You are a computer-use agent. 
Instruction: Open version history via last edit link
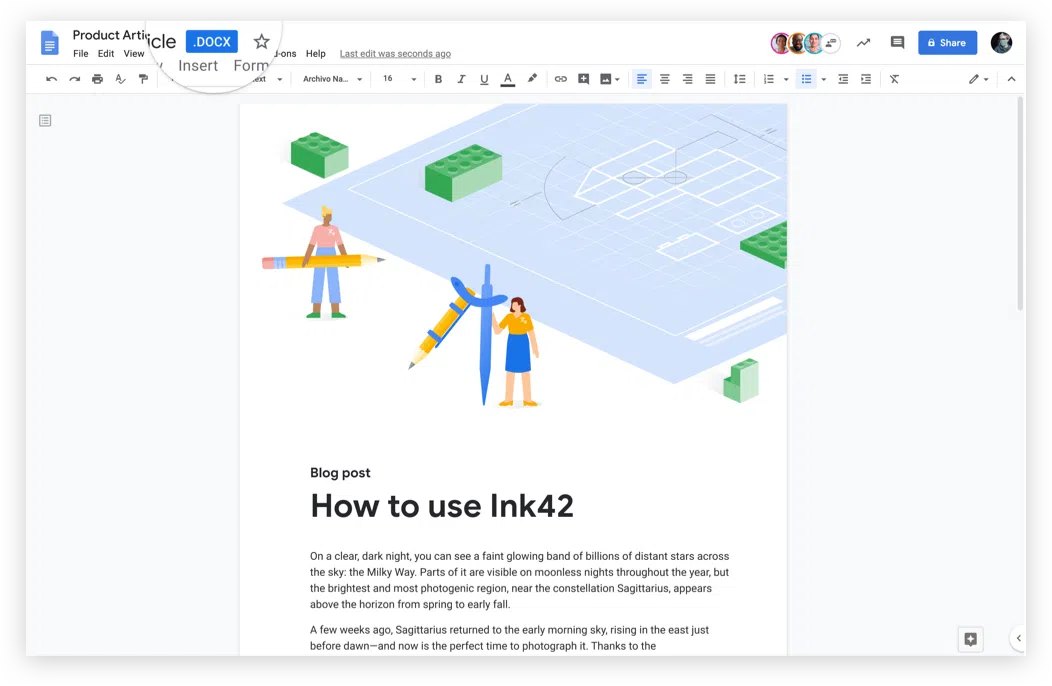tap(395, 53)
